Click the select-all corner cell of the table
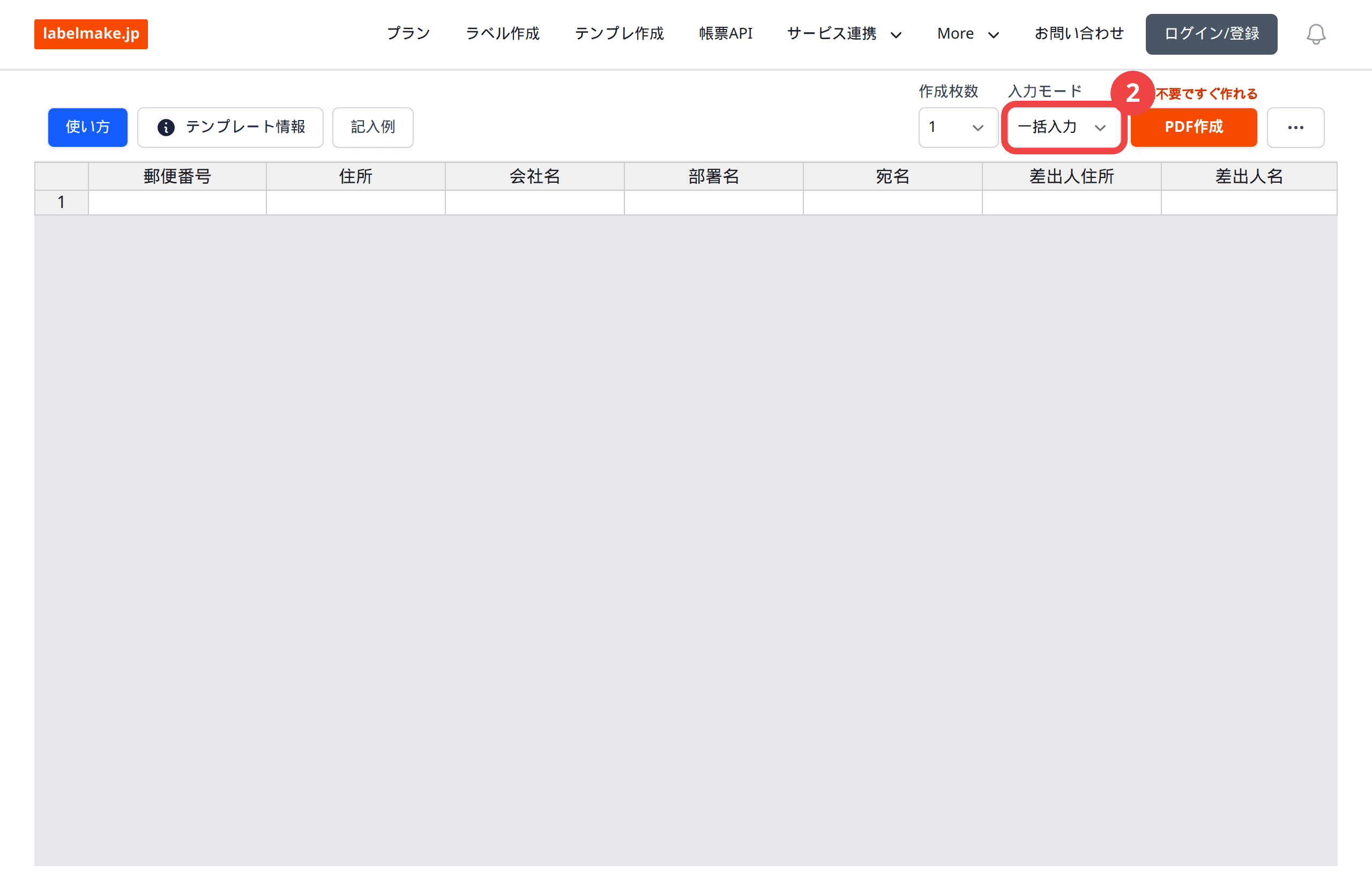The height and width of the screenshot is (879, 1372). (x=61, y=176)
